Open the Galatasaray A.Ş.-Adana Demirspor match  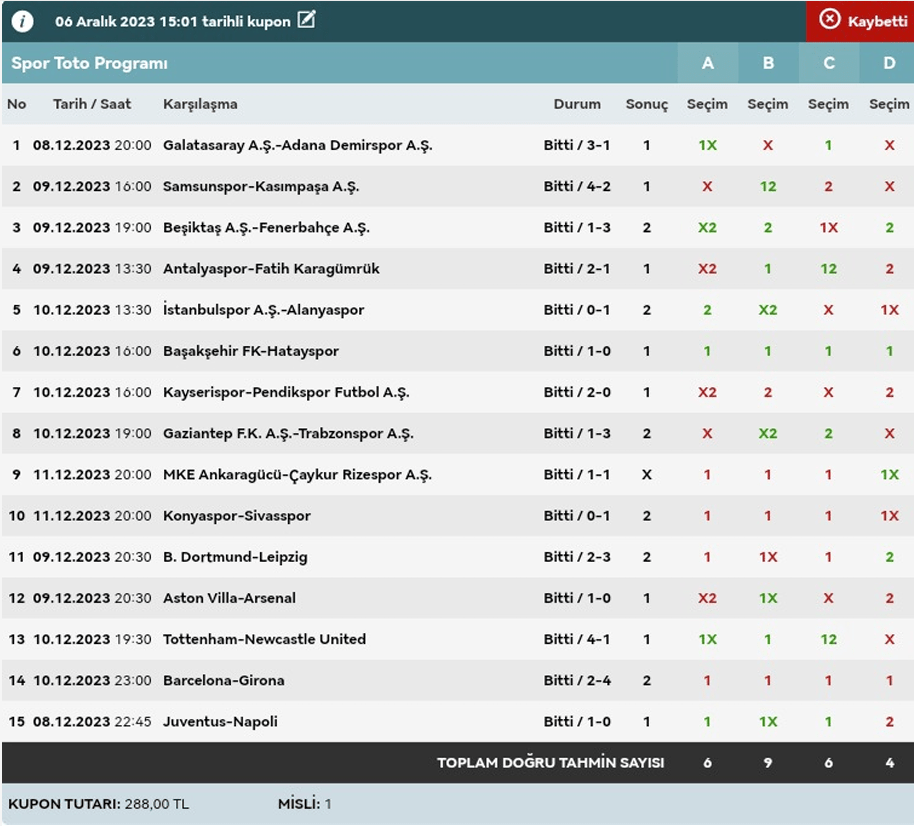coord(297,145)
